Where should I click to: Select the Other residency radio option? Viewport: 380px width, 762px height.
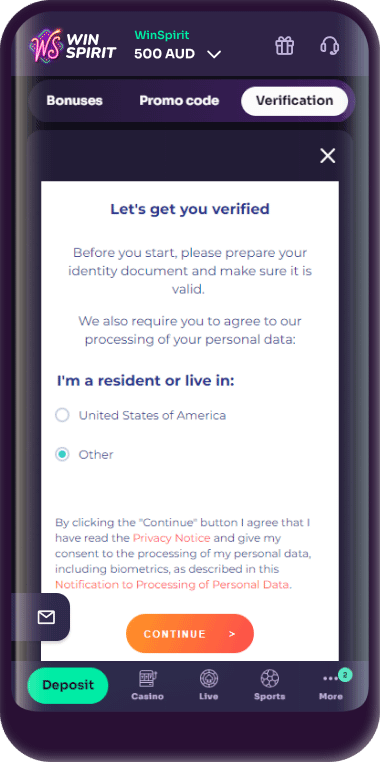coord(62,454)
